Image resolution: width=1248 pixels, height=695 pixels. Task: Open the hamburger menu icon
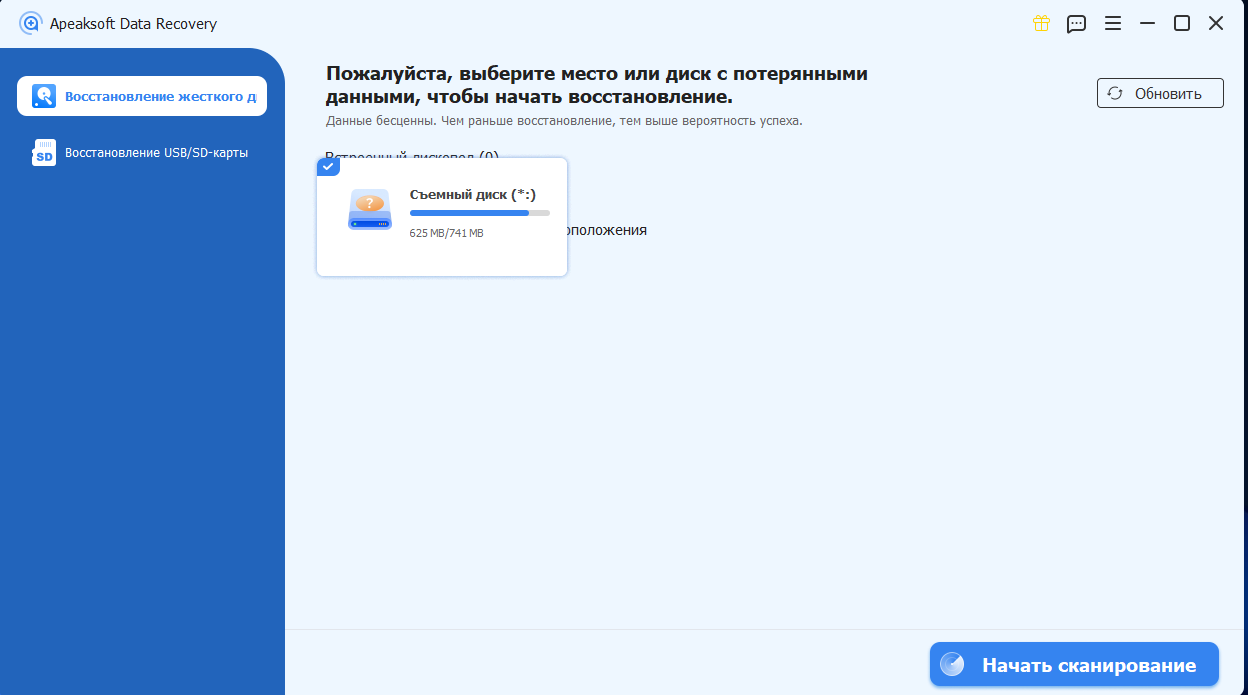pos(1113,23)
